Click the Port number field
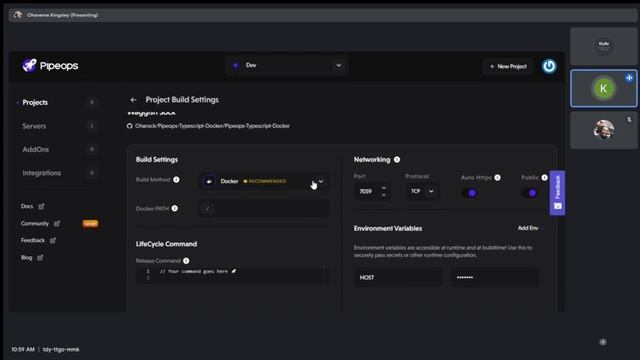640x360 pixels. point(372,191)
